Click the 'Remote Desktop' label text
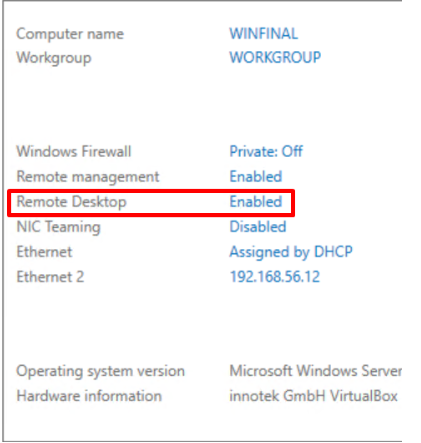 coord(71,202)
